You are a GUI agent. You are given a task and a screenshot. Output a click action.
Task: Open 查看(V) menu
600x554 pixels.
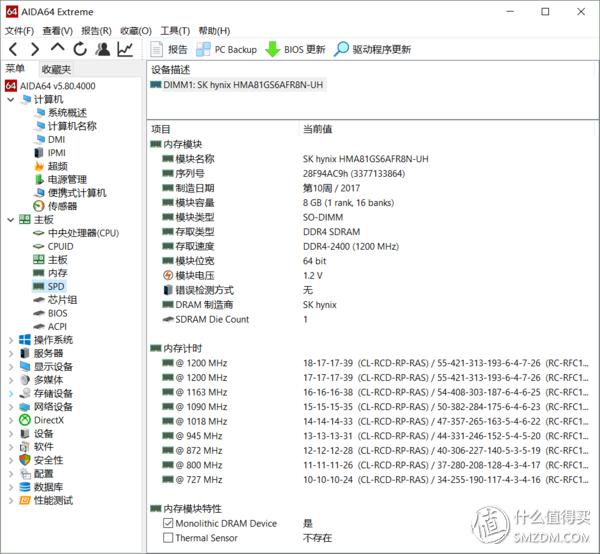(57, 31)
